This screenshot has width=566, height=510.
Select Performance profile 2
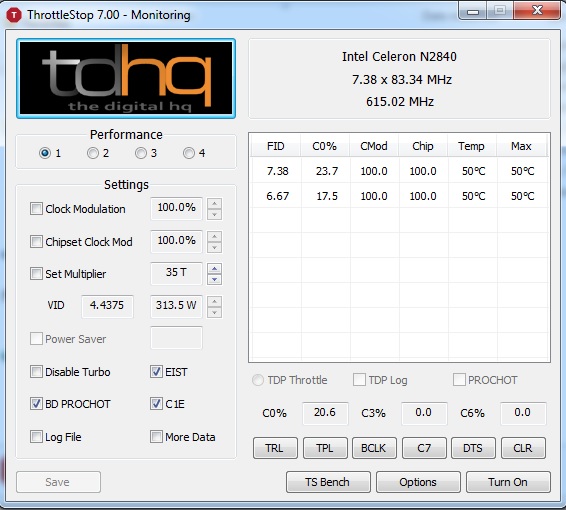[93, 153]
